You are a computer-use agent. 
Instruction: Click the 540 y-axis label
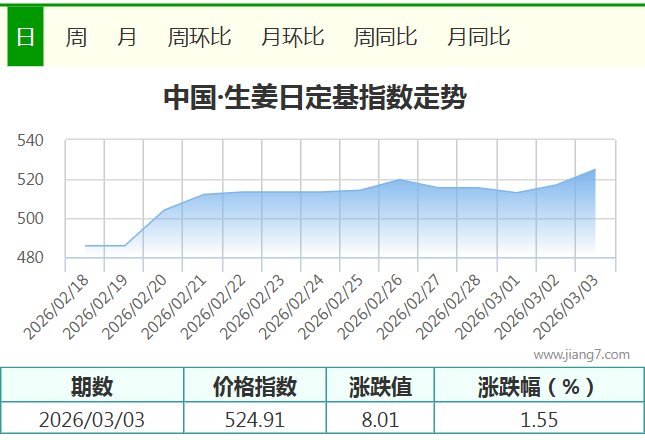click(x=31, y=141)
